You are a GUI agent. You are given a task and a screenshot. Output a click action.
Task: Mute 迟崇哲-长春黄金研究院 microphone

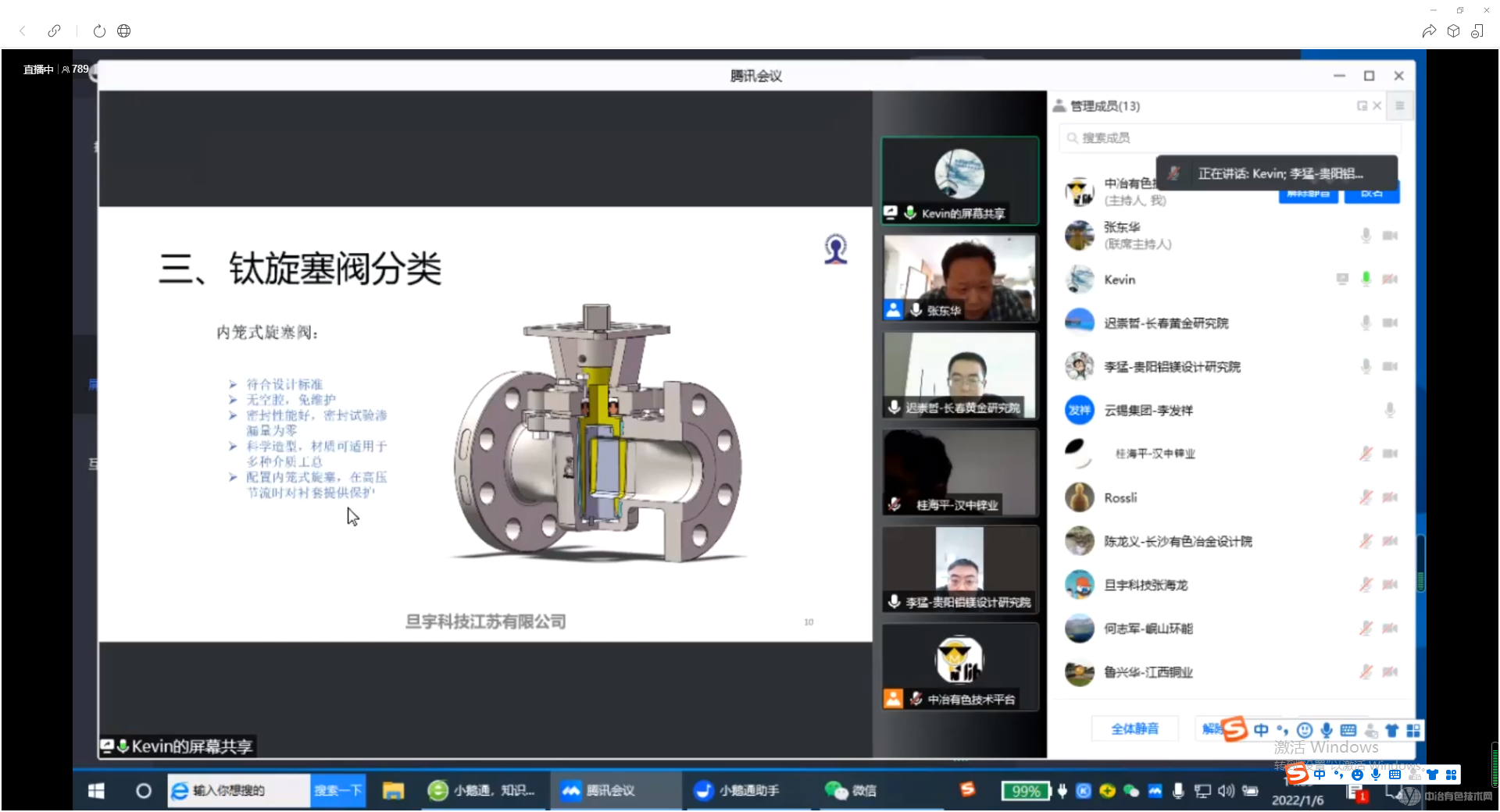point(1366,322)
